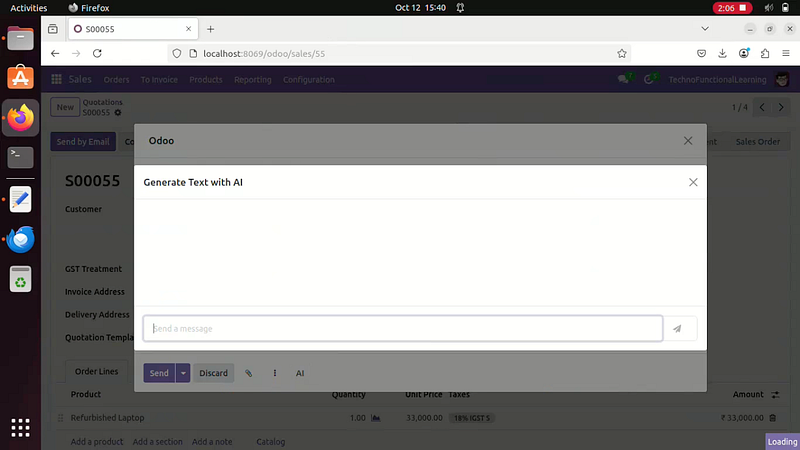Open the messages conversation icon in navbar
This screenshot has height=450, width=800.
pos(624,80)
